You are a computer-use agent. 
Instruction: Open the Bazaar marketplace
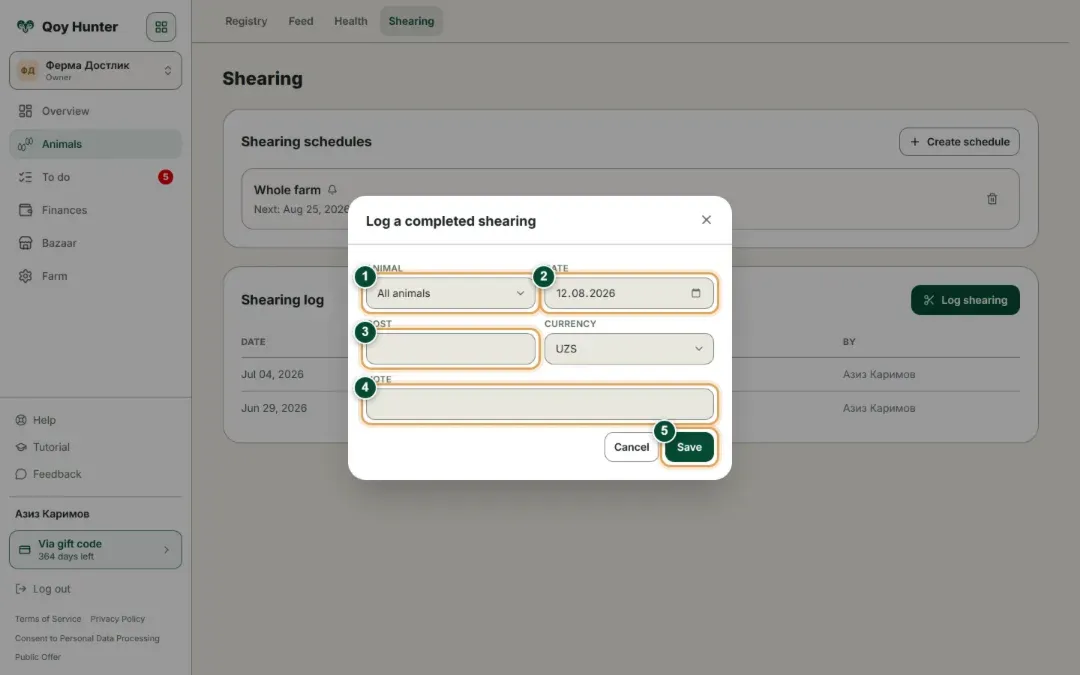point(95,243)
